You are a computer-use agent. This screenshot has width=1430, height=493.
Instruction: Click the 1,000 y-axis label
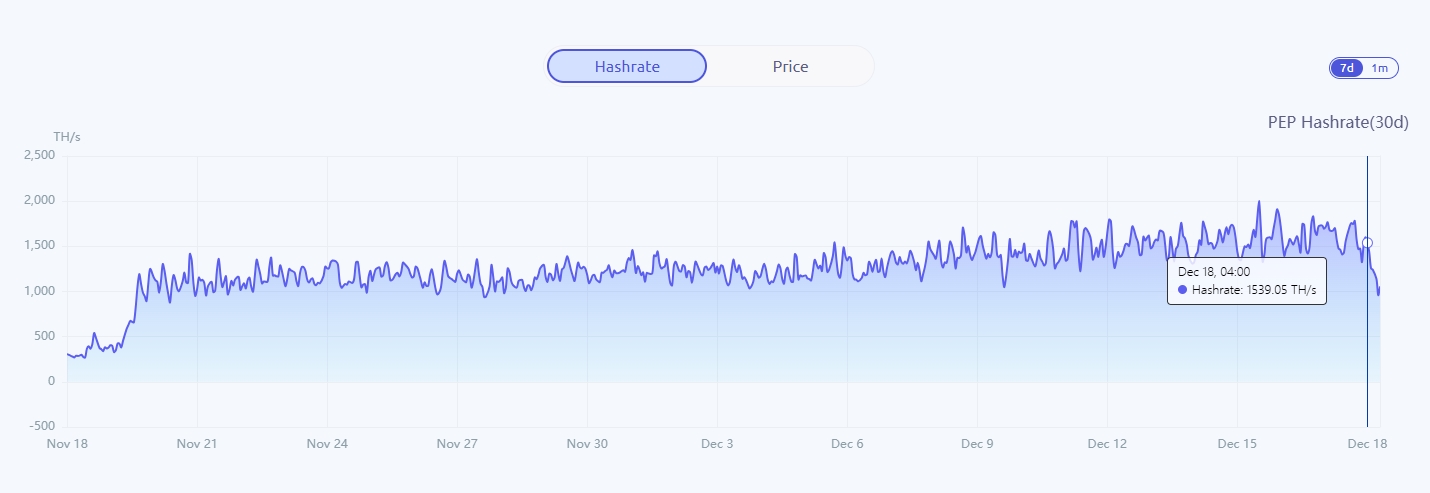coord(39,291)
